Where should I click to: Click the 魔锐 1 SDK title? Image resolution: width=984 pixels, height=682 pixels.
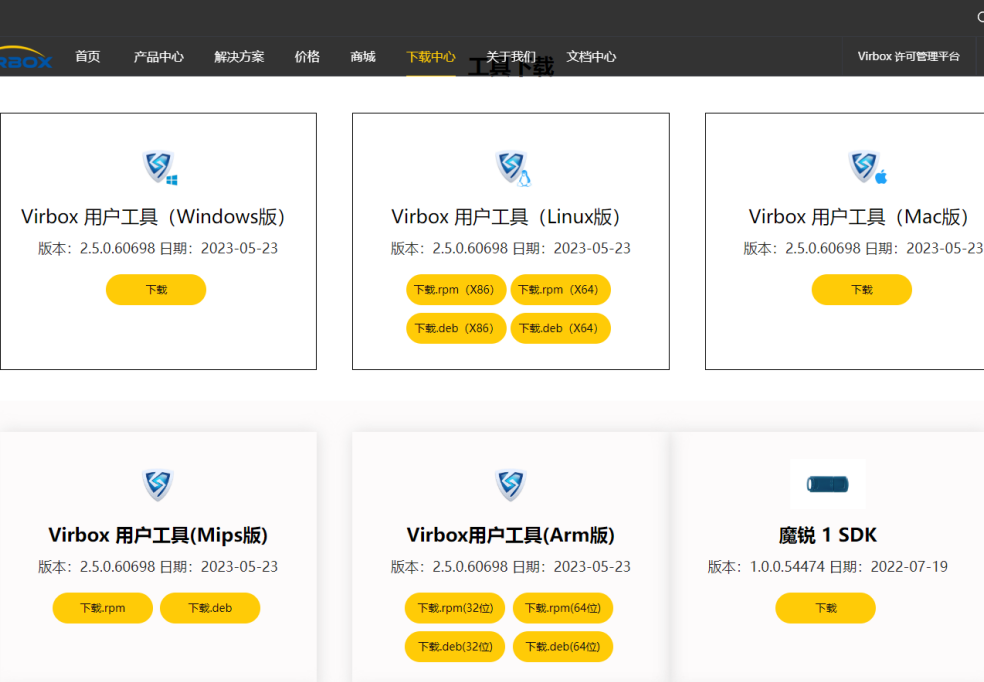click(x=827, y=535)
